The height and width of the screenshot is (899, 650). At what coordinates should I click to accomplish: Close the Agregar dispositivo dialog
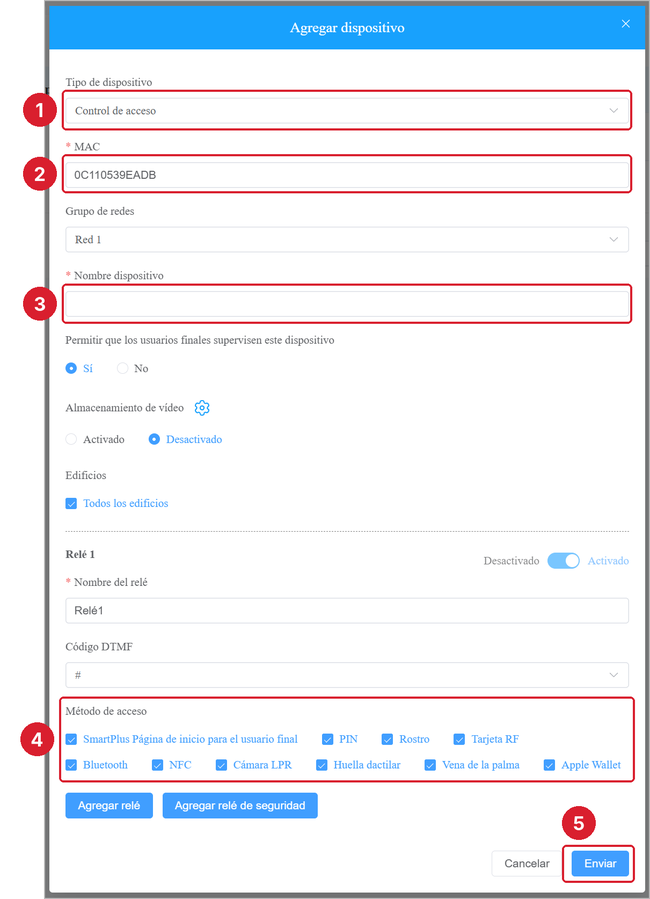625,24
